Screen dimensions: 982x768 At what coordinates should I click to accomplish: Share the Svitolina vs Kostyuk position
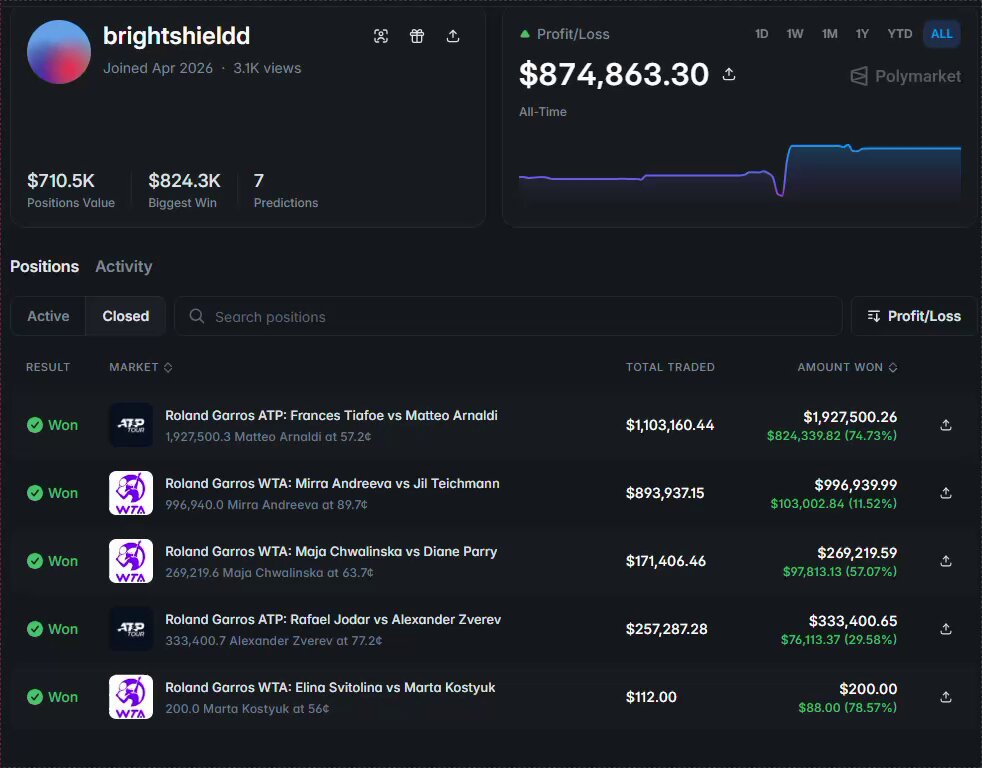[946, 697]
